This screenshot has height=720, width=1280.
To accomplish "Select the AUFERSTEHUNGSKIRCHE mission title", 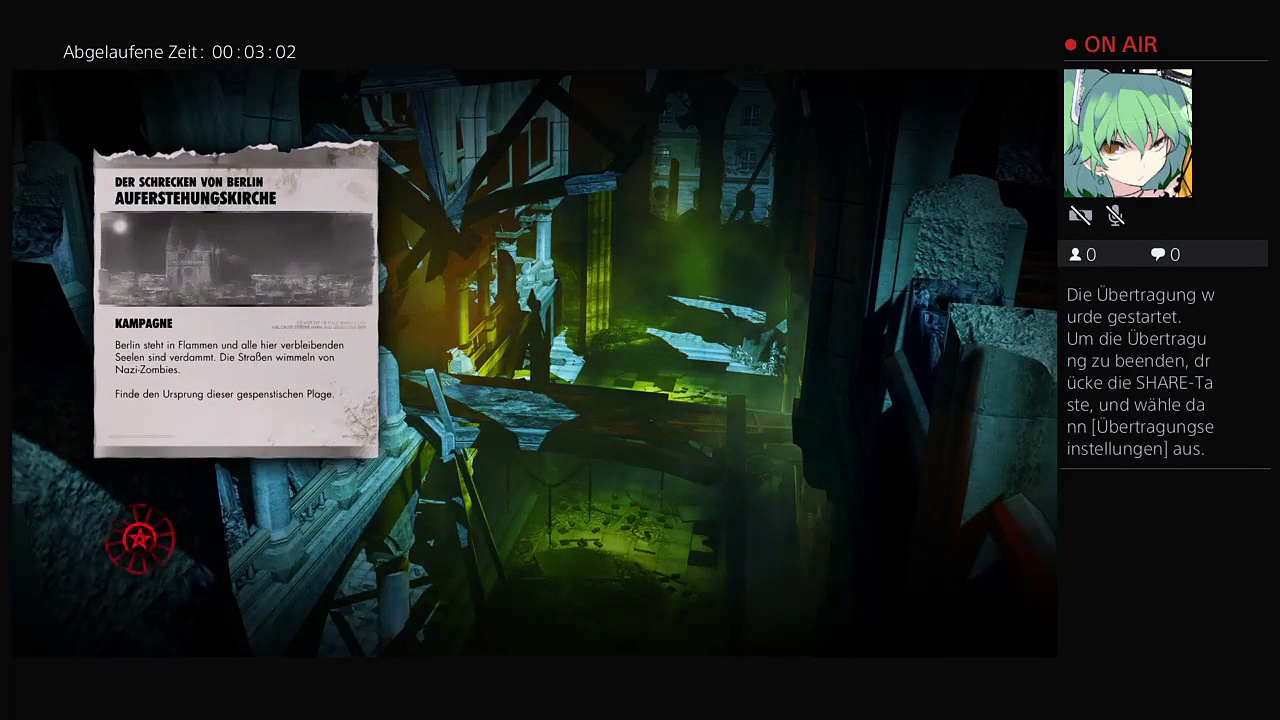I will coord(195,198).
